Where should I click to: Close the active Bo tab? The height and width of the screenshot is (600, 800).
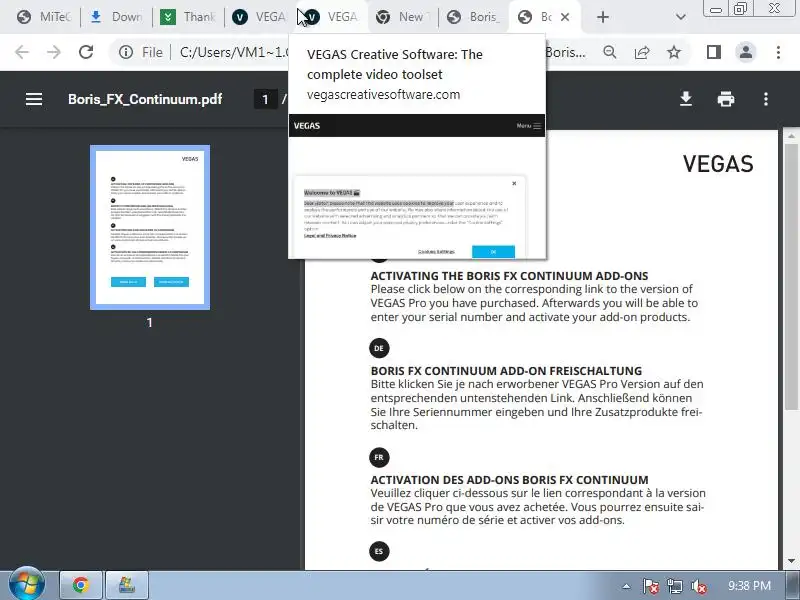565,17
